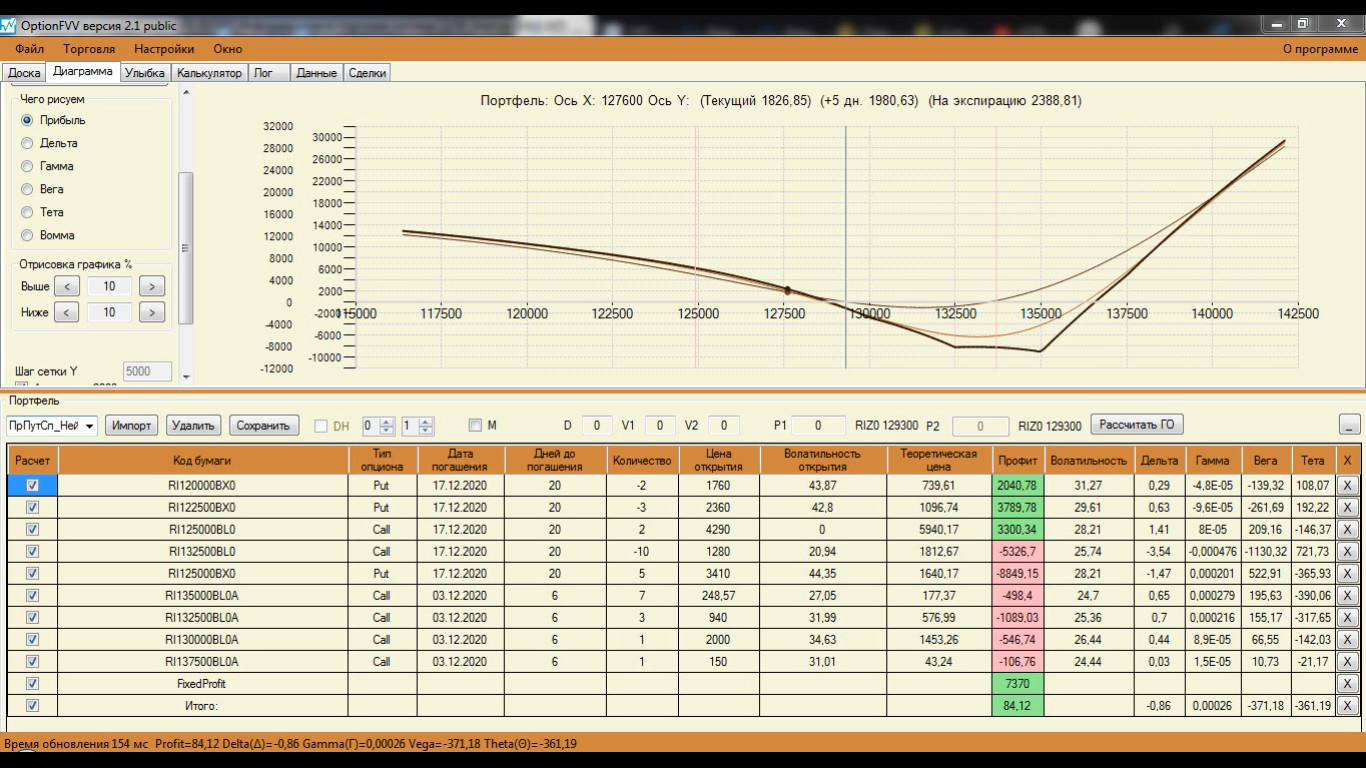Click the 'Рассчитать ГО' button
The image size is (1366, 768).
pos(1137,424)
